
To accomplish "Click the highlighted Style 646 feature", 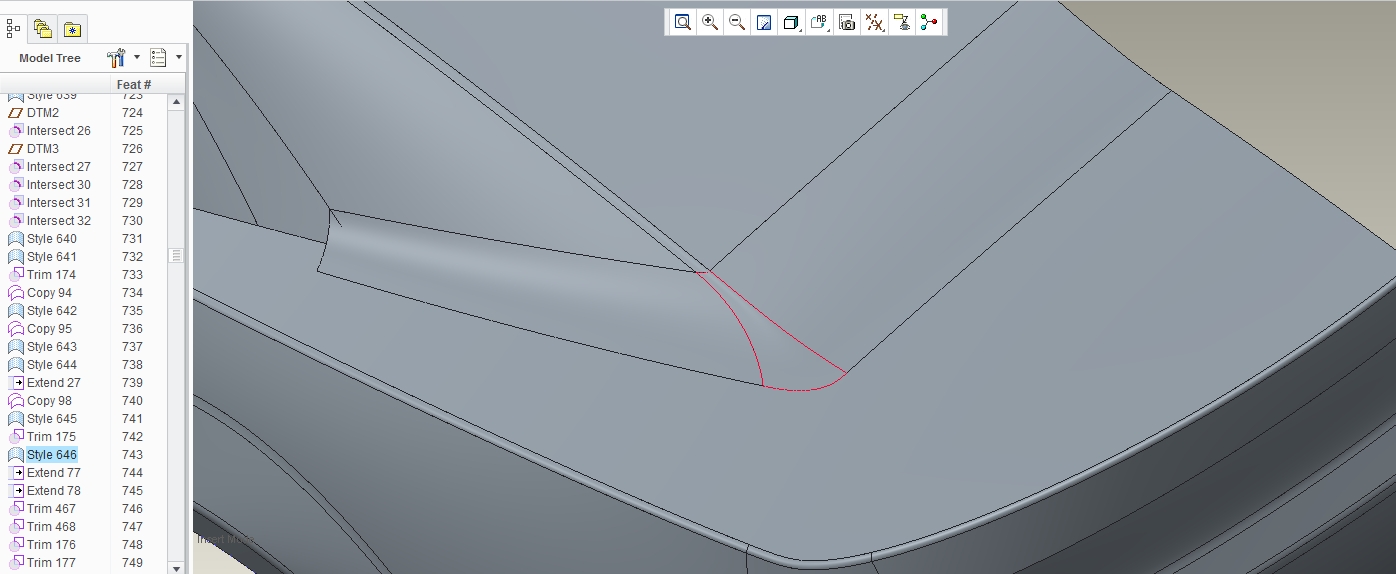I will [51, 455].
